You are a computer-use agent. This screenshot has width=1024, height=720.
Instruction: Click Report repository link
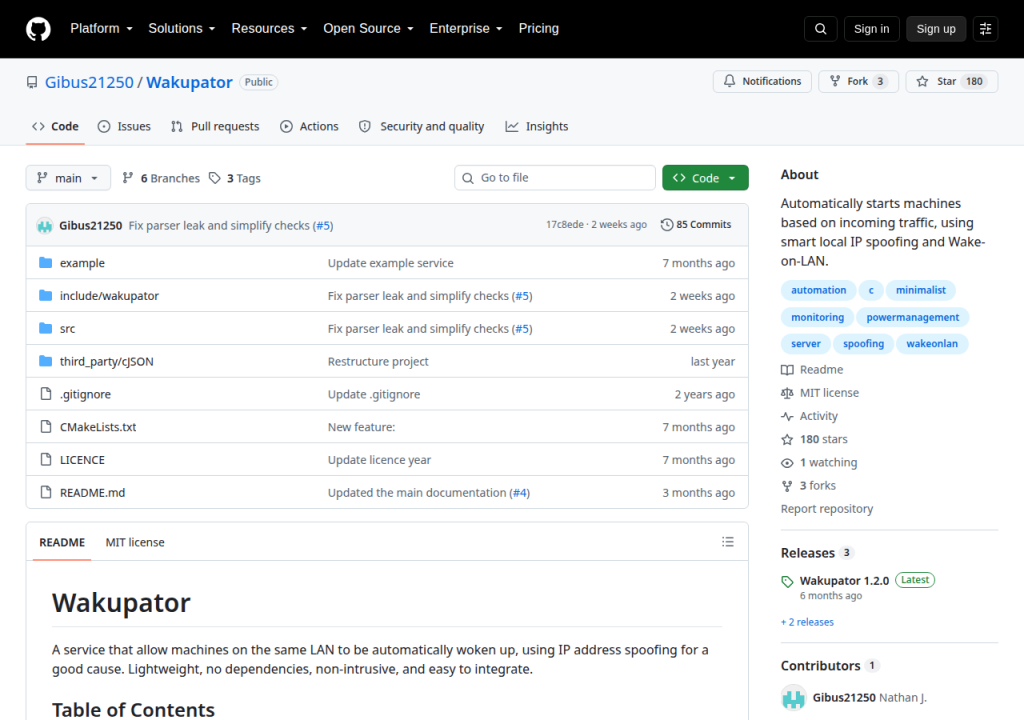(x=827, y=509)
